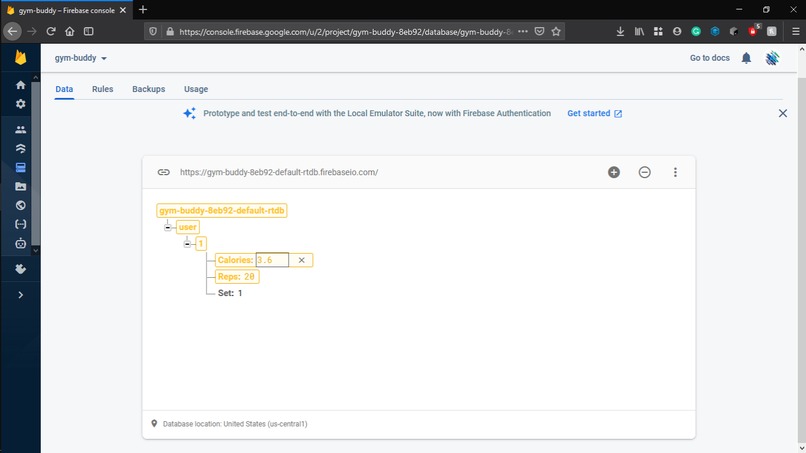Collapse the node named 1
The height and width of the screenshot is (453, 806).
(x=187, y=243)
